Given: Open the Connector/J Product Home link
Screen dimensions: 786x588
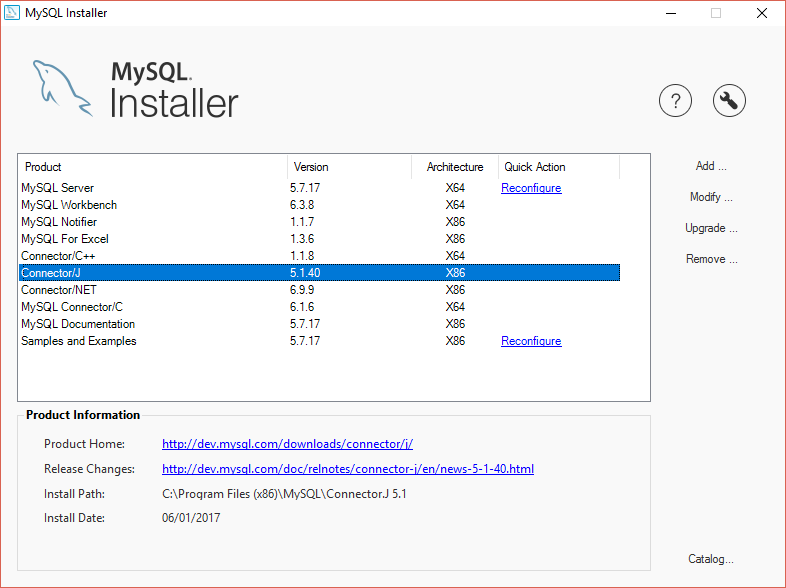Looking at the screenshot, I should [x=287, y=444].
